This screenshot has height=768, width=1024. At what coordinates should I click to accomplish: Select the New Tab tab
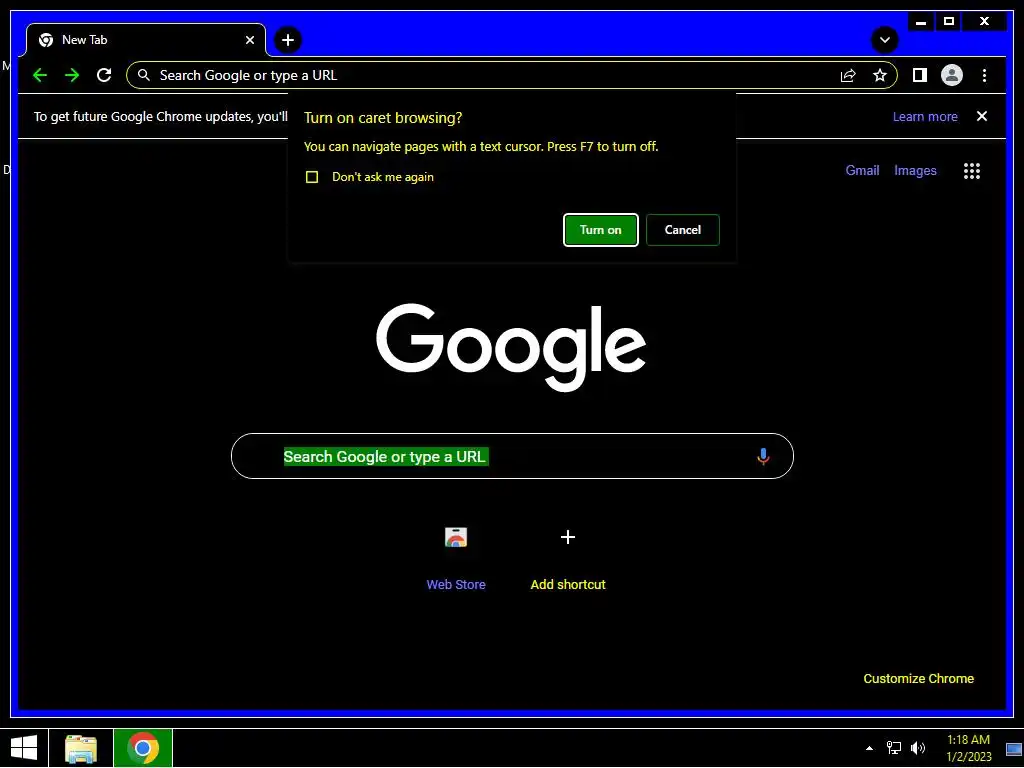point(146,40)
